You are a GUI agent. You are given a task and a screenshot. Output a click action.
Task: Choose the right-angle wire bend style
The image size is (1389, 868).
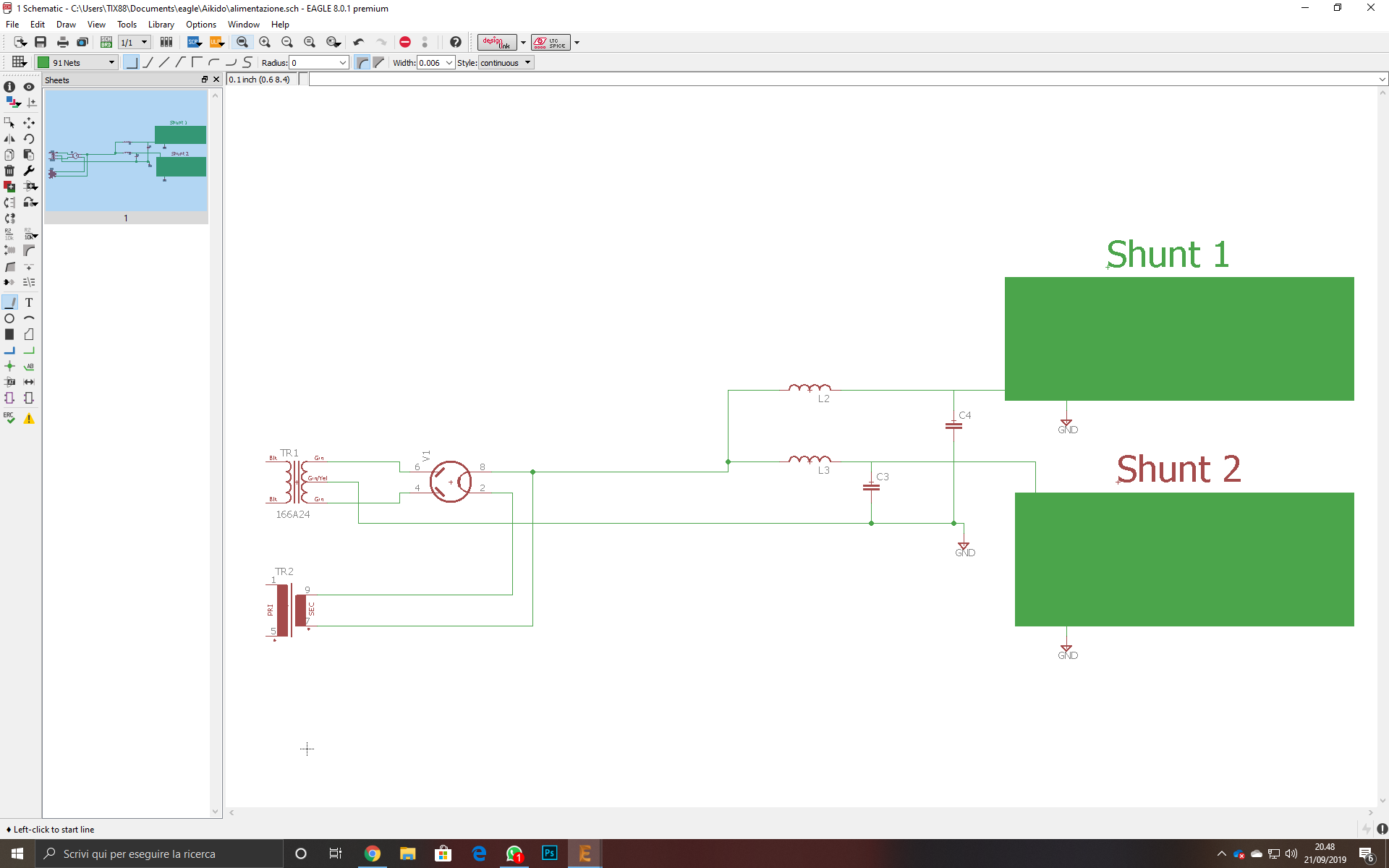131,62
